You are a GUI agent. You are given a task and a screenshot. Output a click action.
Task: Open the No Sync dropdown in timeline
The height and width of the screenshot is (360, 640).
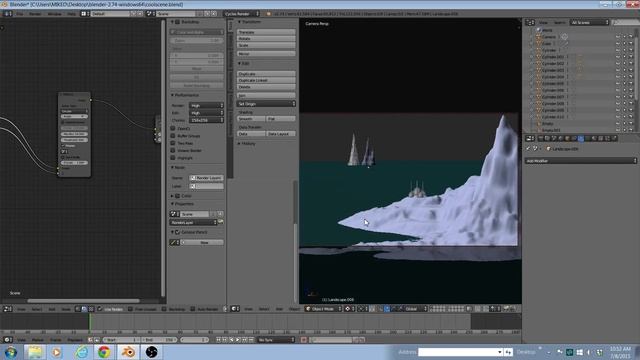276,340
